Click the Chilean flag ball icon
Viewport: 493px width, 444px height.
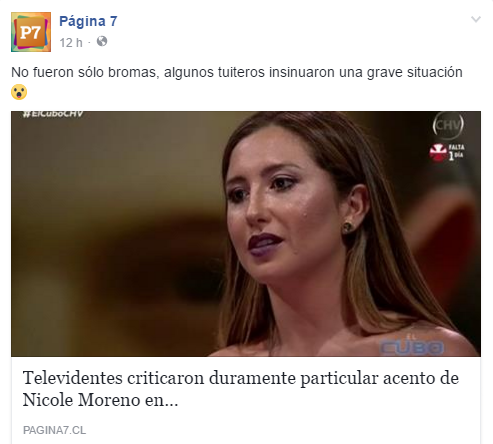pos(438,153)
